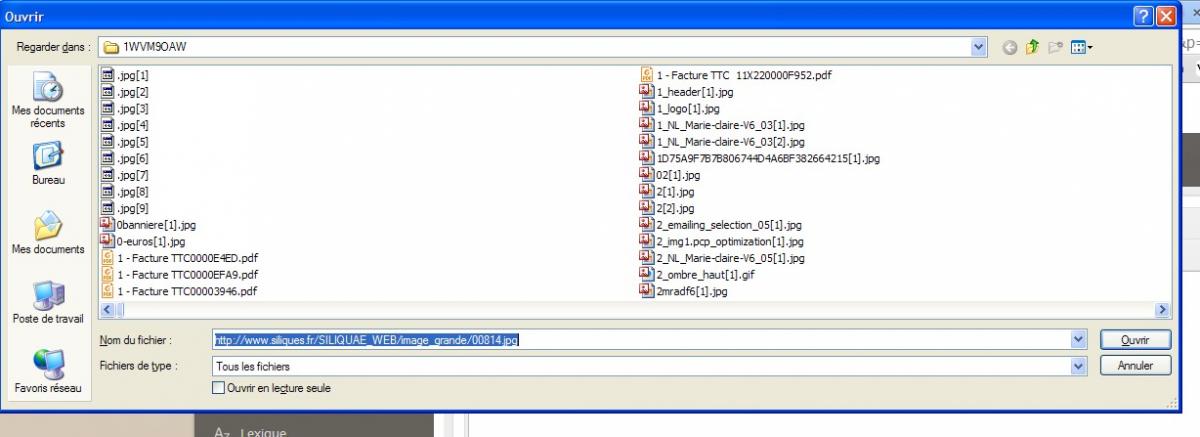Select file .jpg[8]
Screen dimensions: 1200x437
point(133,191)
